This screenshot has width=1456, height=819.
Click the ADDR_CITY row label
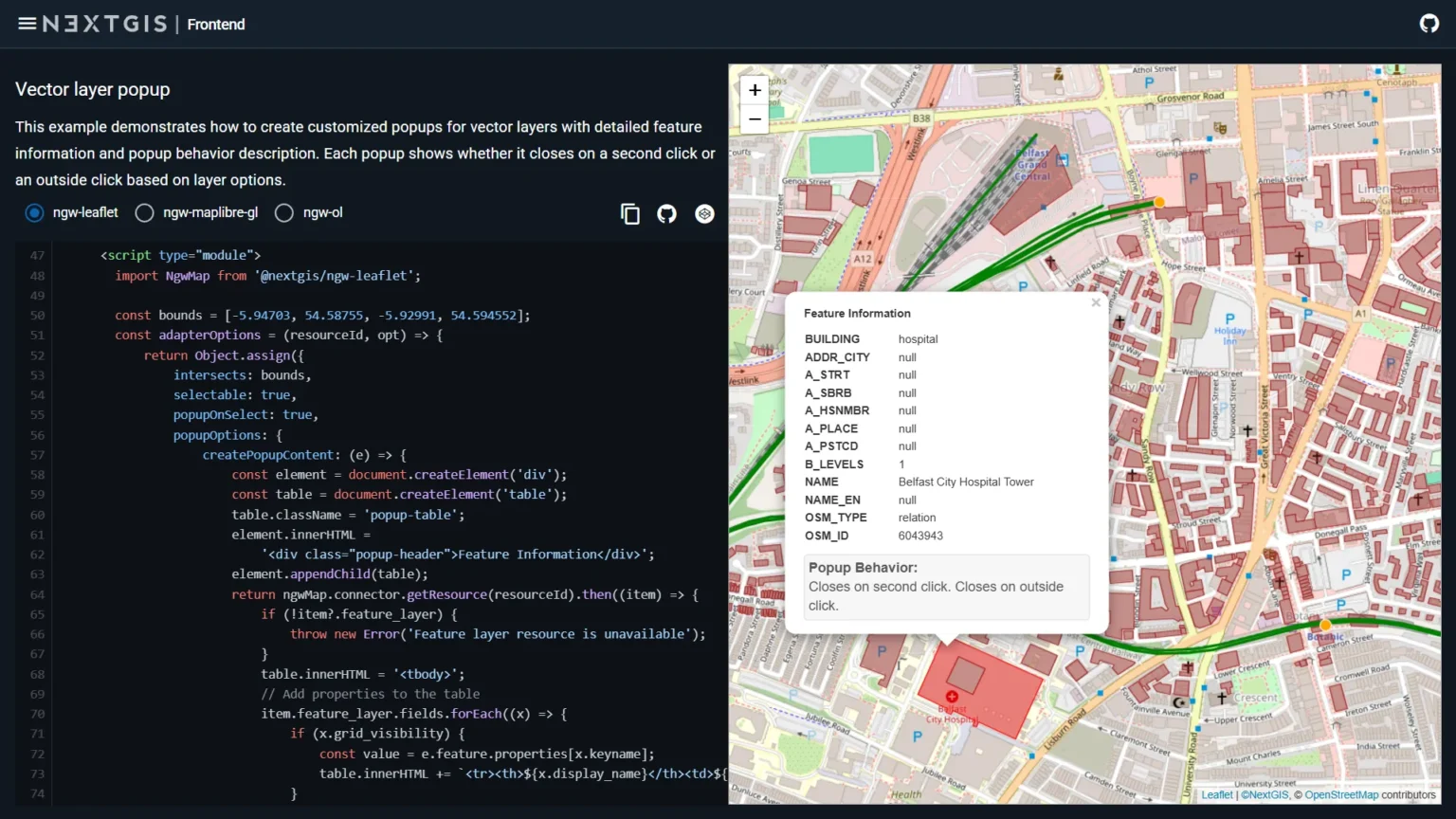[x=837, y=357]
